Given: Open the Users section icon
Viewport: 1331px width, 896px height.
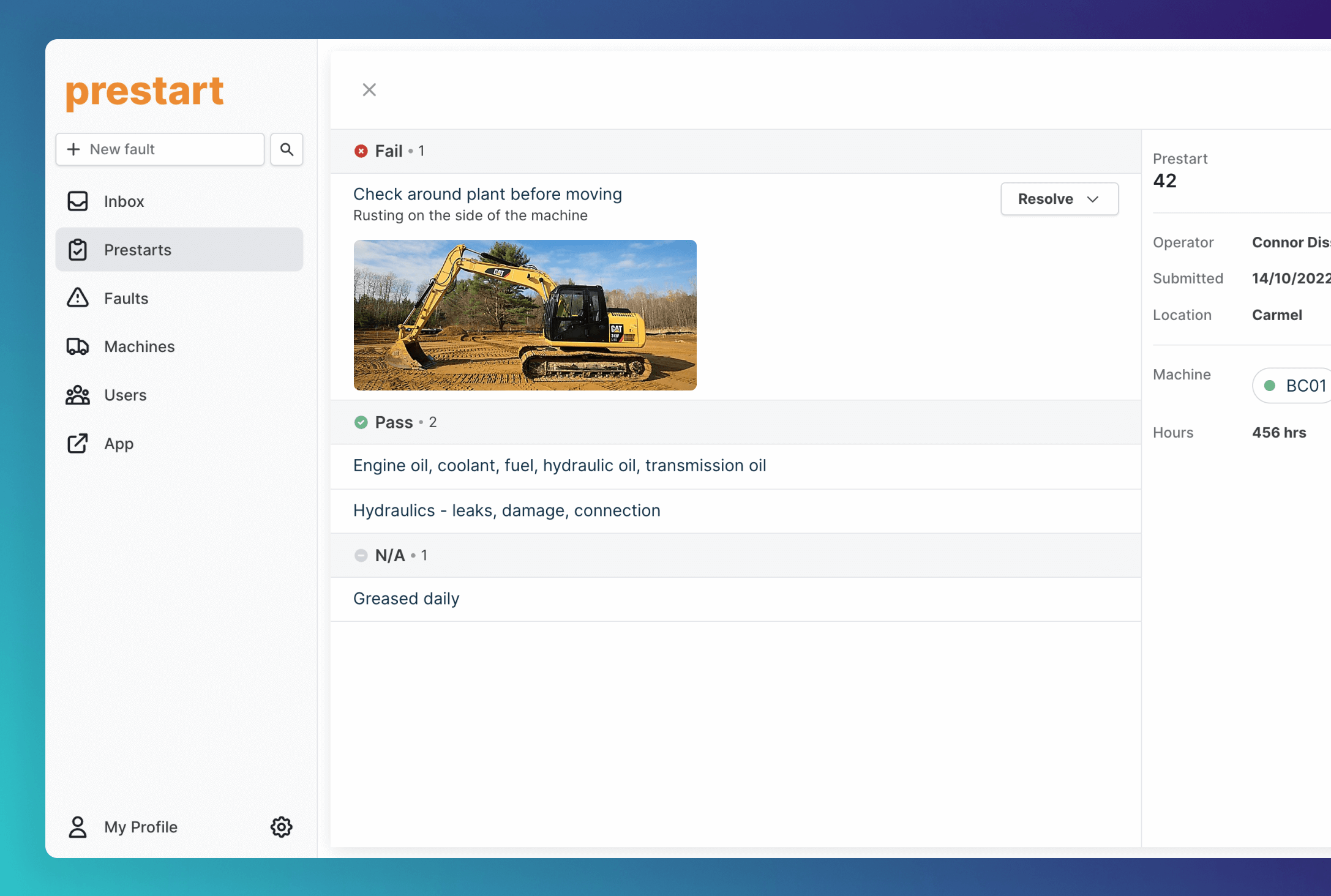Looking at the screenshot, I should 78,395.
